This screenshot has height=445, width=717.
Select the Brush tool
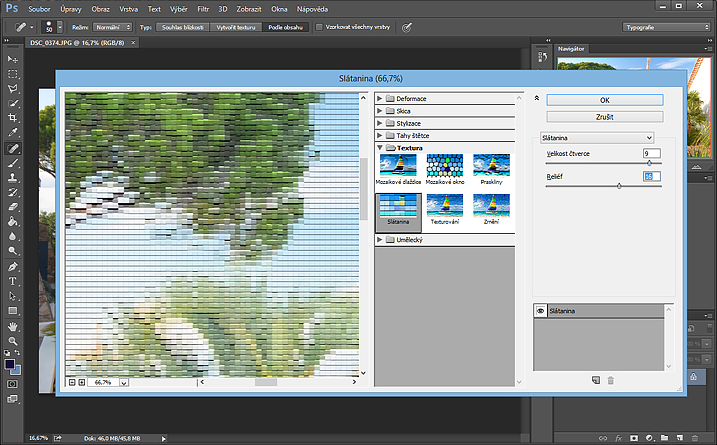click(12, 163)
